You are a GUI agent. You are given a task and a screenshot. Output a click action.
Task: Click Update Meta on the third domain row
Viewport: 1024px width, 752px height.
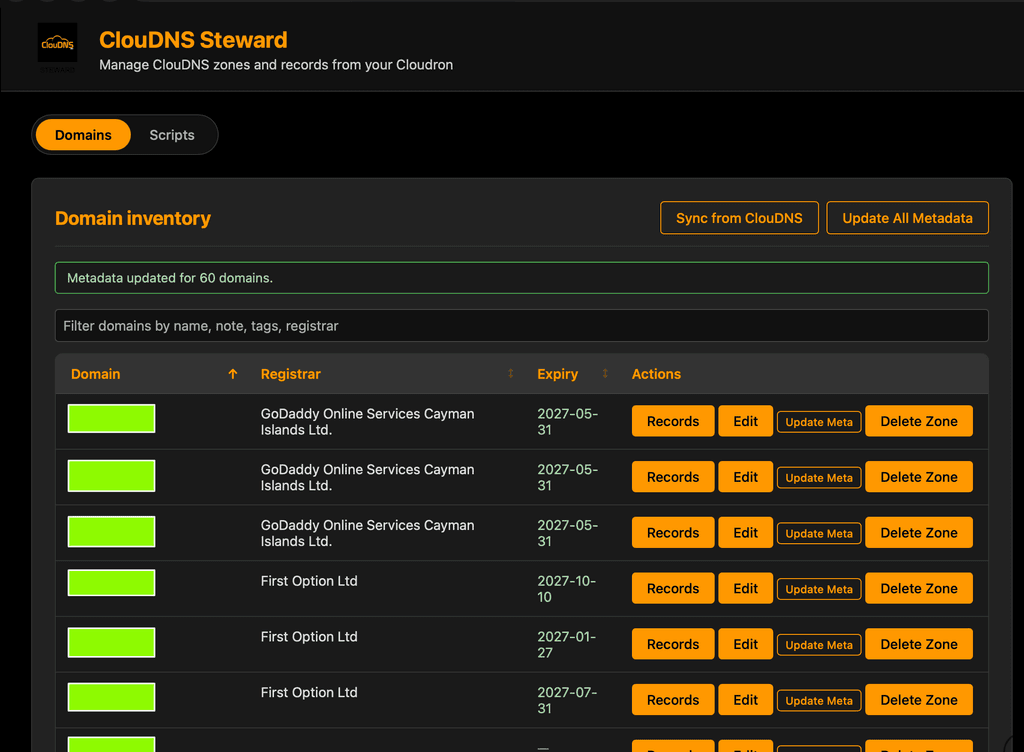point(818,533)
